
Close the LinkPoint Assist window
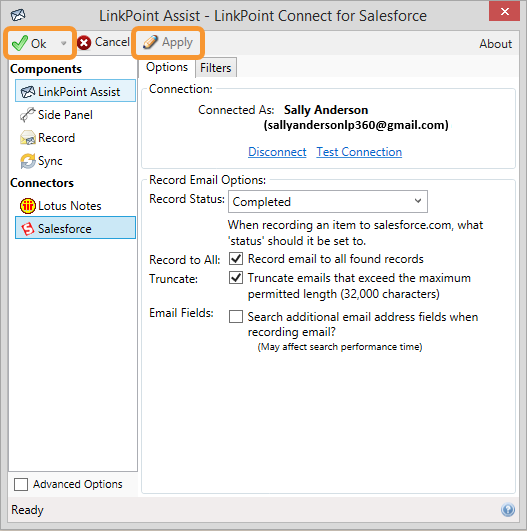pyautogui.click(x=504, y=12)
